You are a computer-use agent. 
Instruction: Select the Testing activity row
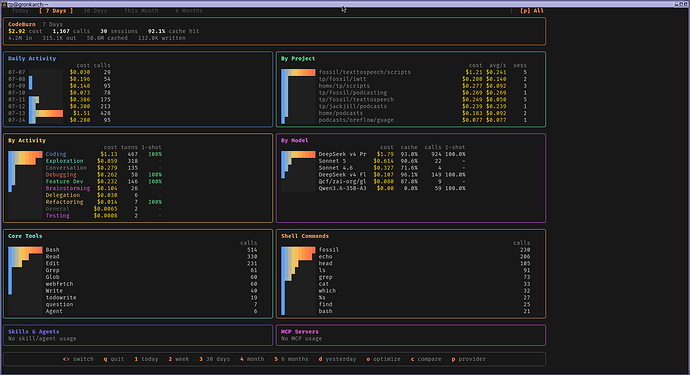tap(85, 216)
